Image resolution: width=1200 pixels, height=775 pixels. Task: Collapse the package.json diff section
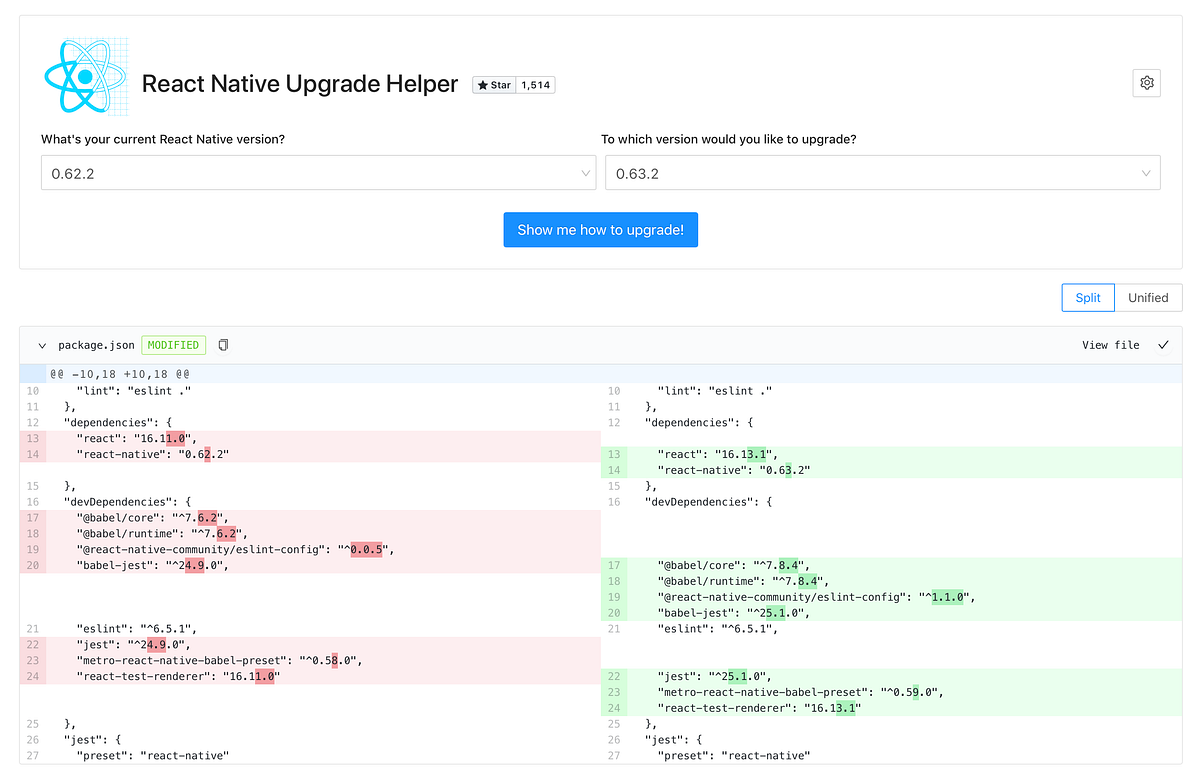coord(42,344)
